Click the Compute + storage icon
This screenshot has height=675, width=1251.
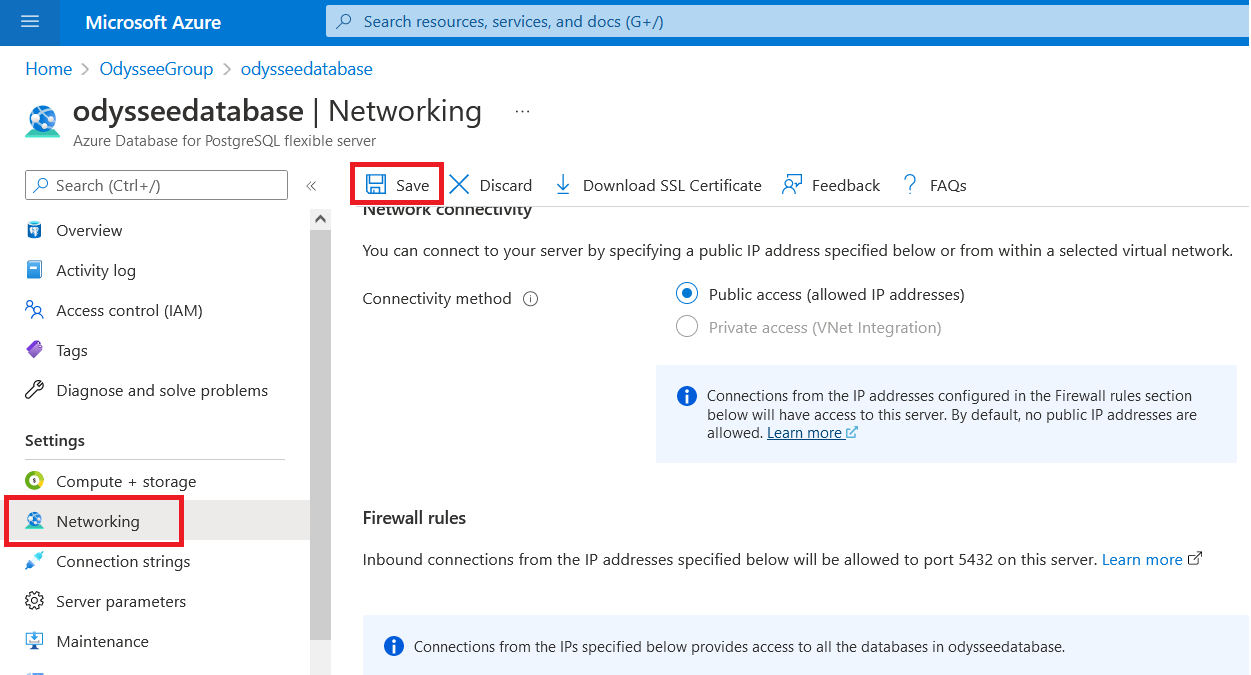click(35, 481)
